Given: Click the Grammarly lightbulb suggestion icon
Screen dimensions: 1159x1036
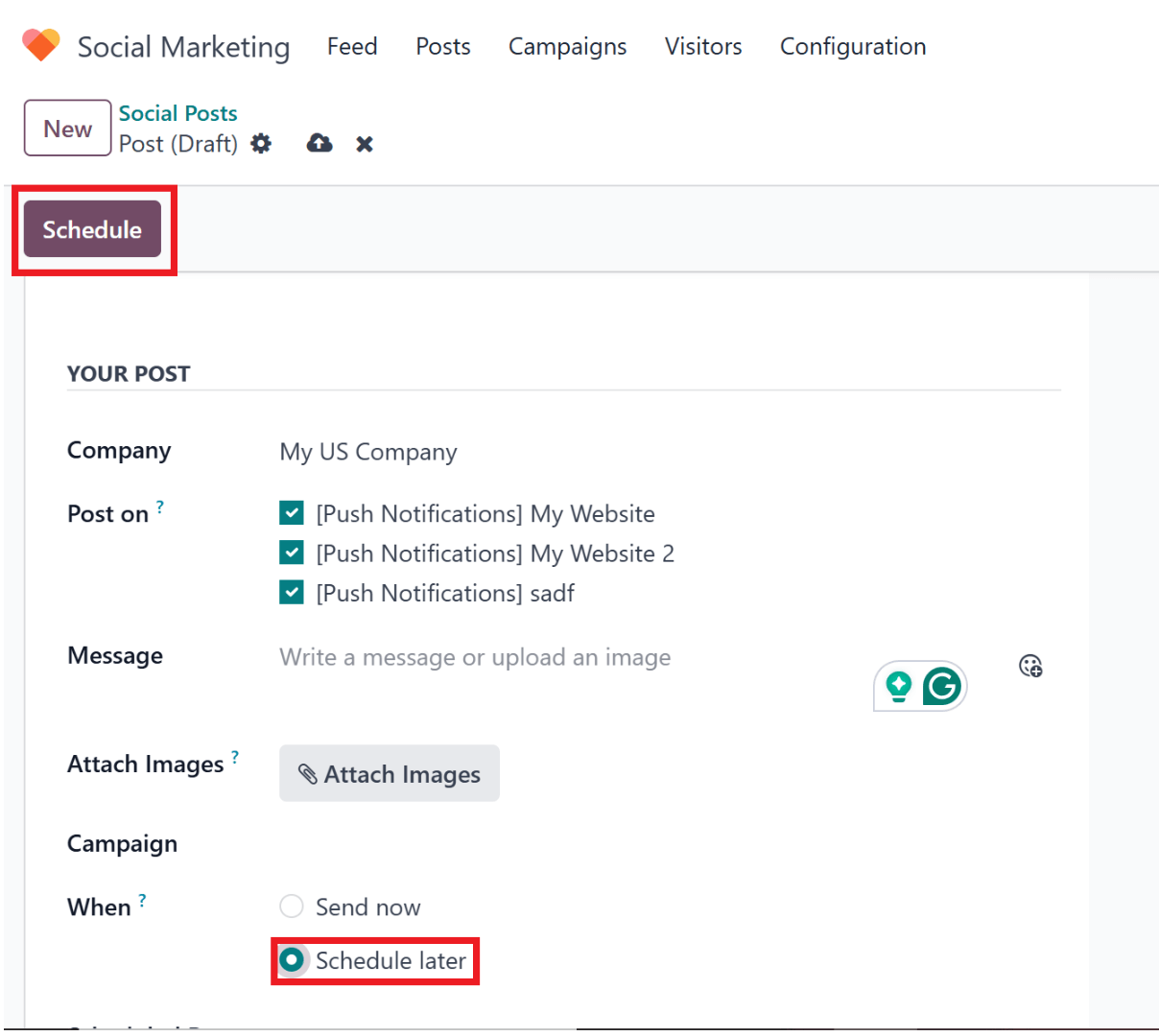Looking at the screenshot, I should (x=899, y=687).
